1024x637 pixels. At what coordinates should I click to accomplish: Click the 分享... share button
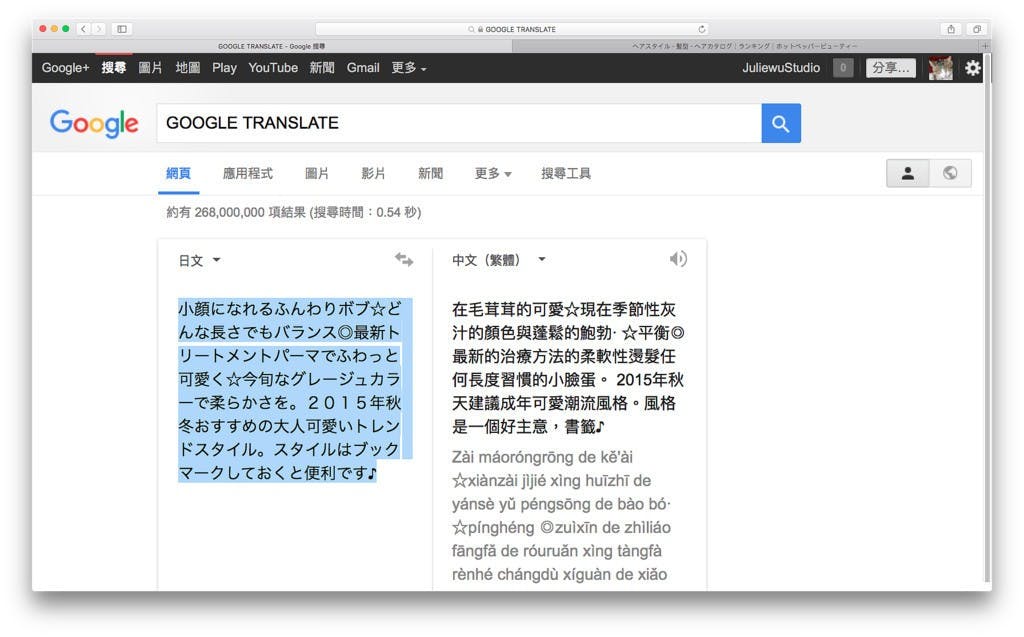(x=891, y=68)
